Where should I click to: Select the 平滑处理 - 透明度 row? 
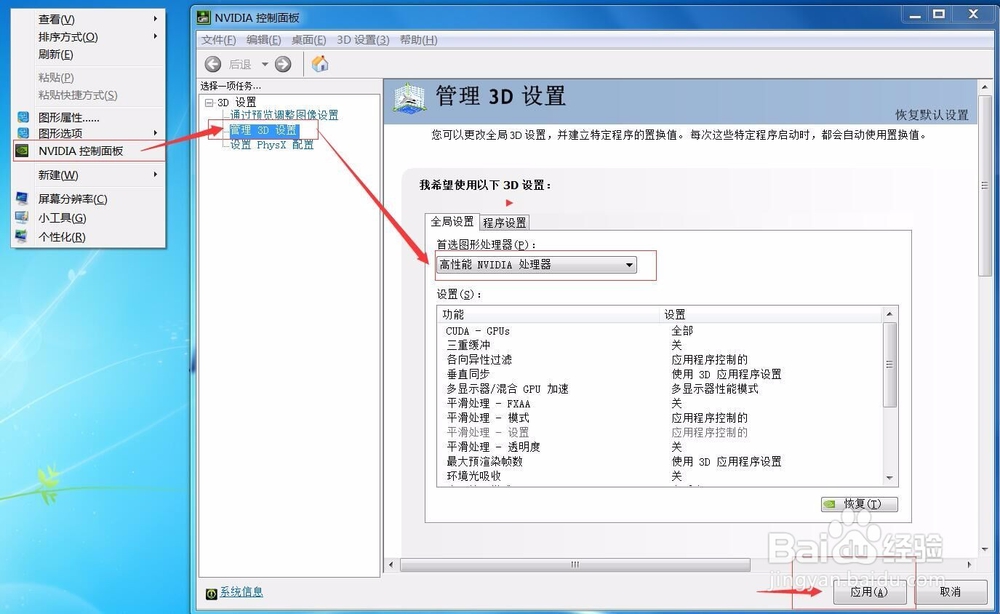[661, 447]
